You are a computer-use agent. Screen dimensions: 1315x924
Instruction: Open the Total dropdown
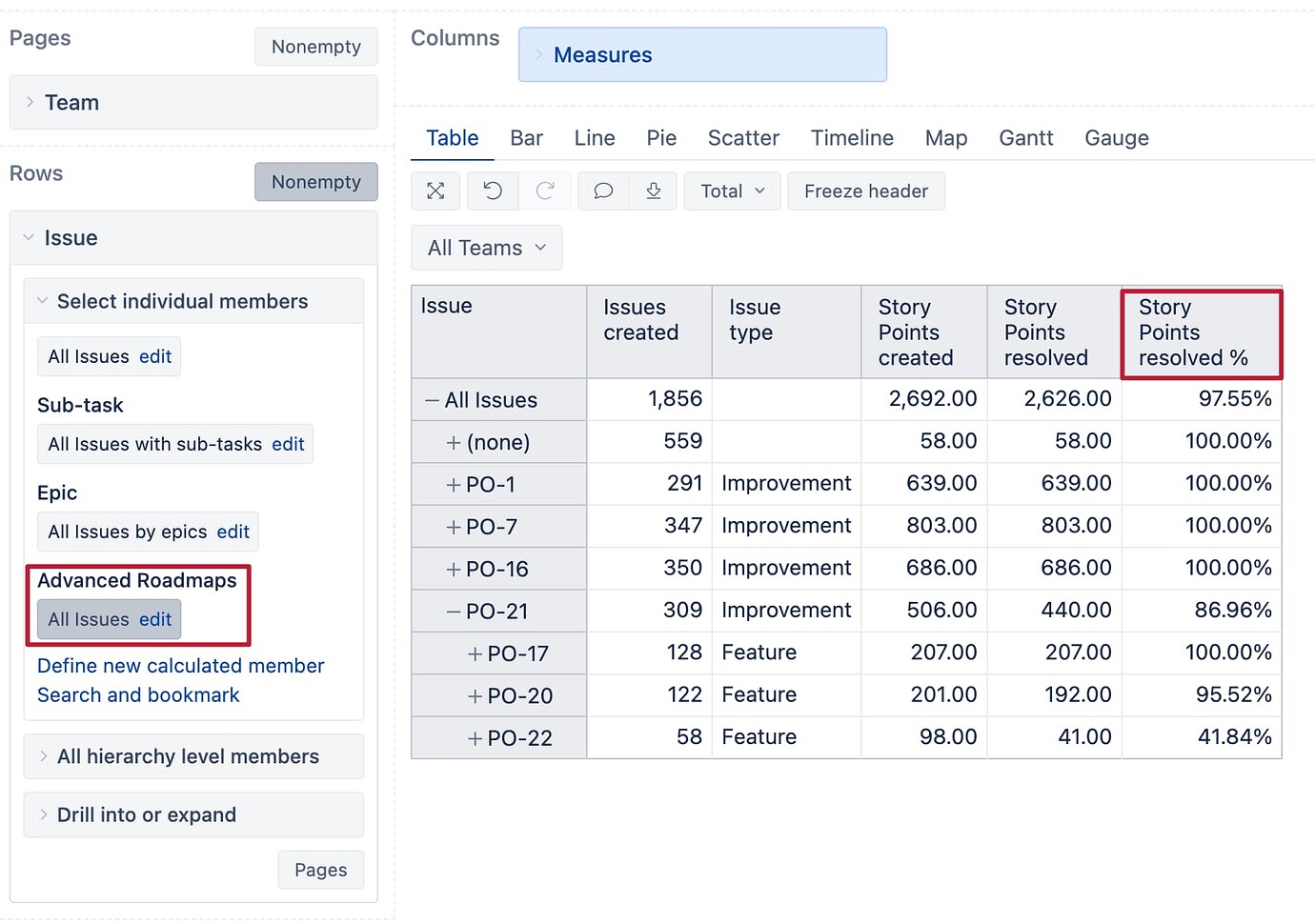click(x=732, y=191)
